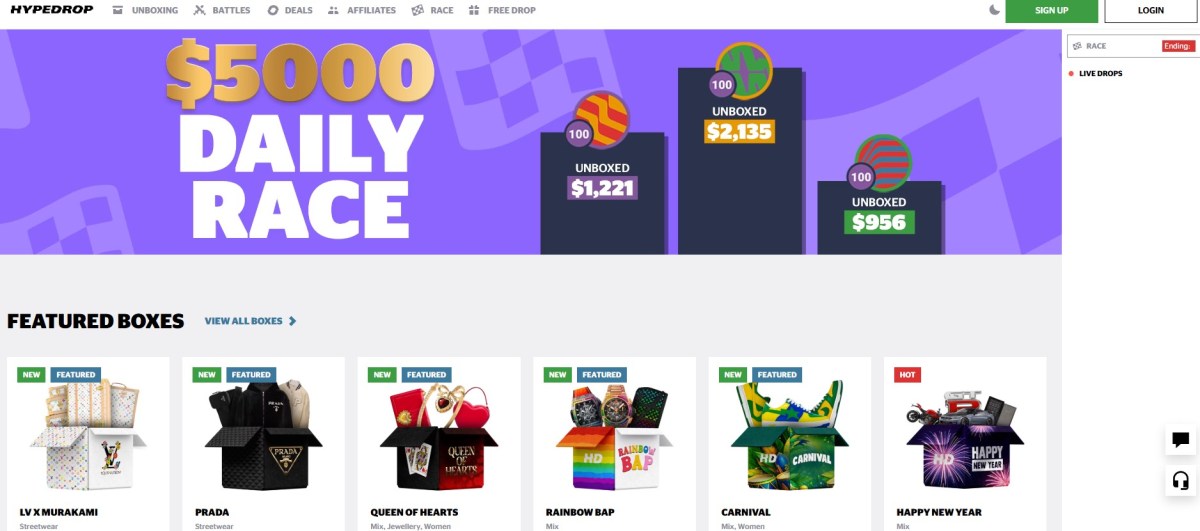The height and width of the screenshot is (531, 1200).
Task: Open Free Drop gift link
Action: click(x=502, y=10)
